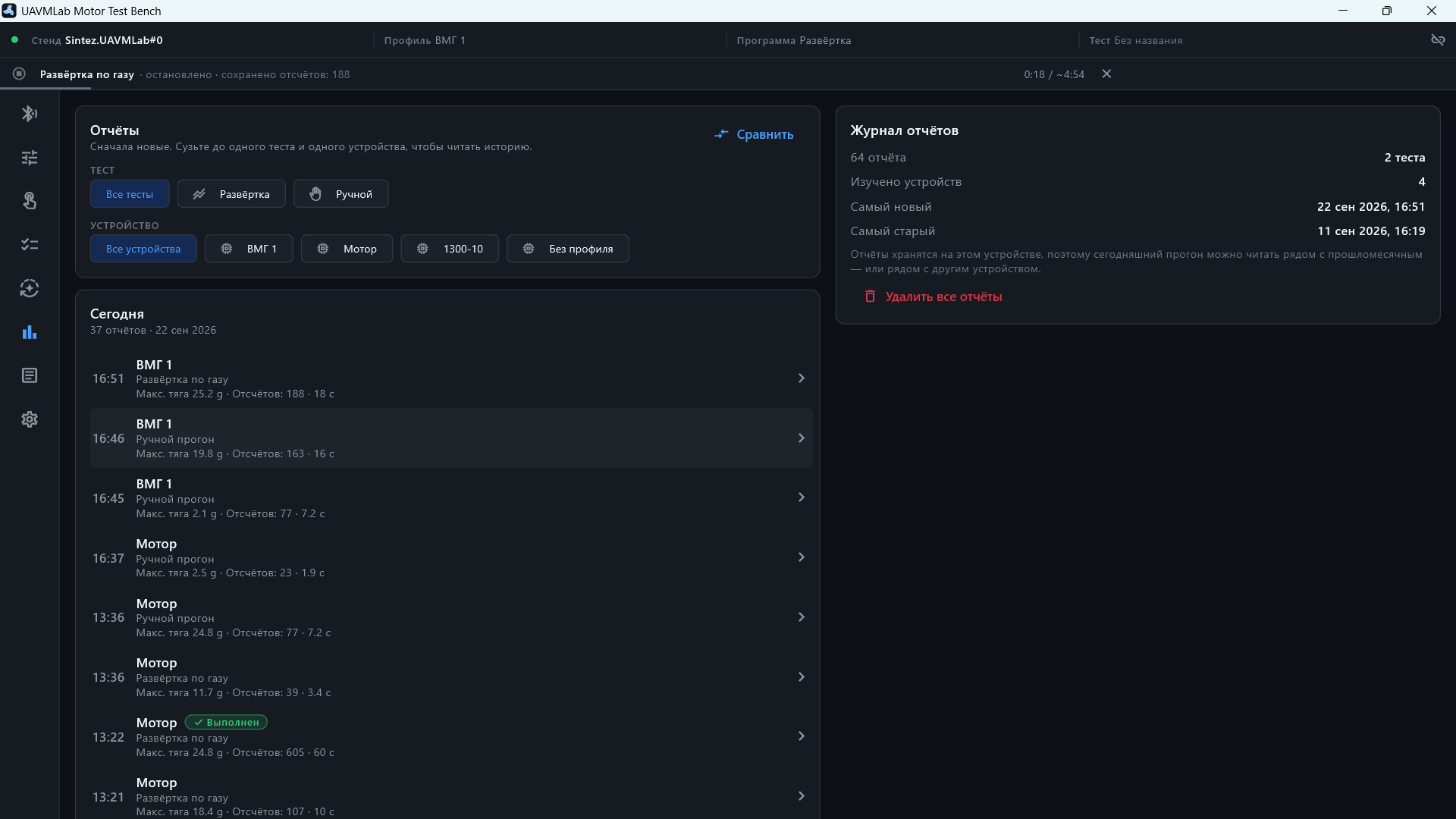Open the 13:21 Мотор report chevron
Screen dimensions: 1456x819
801,796
